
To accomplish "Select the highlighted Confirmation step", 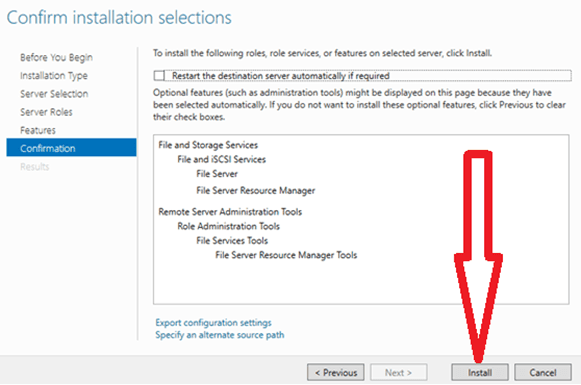I will [71, 148].
